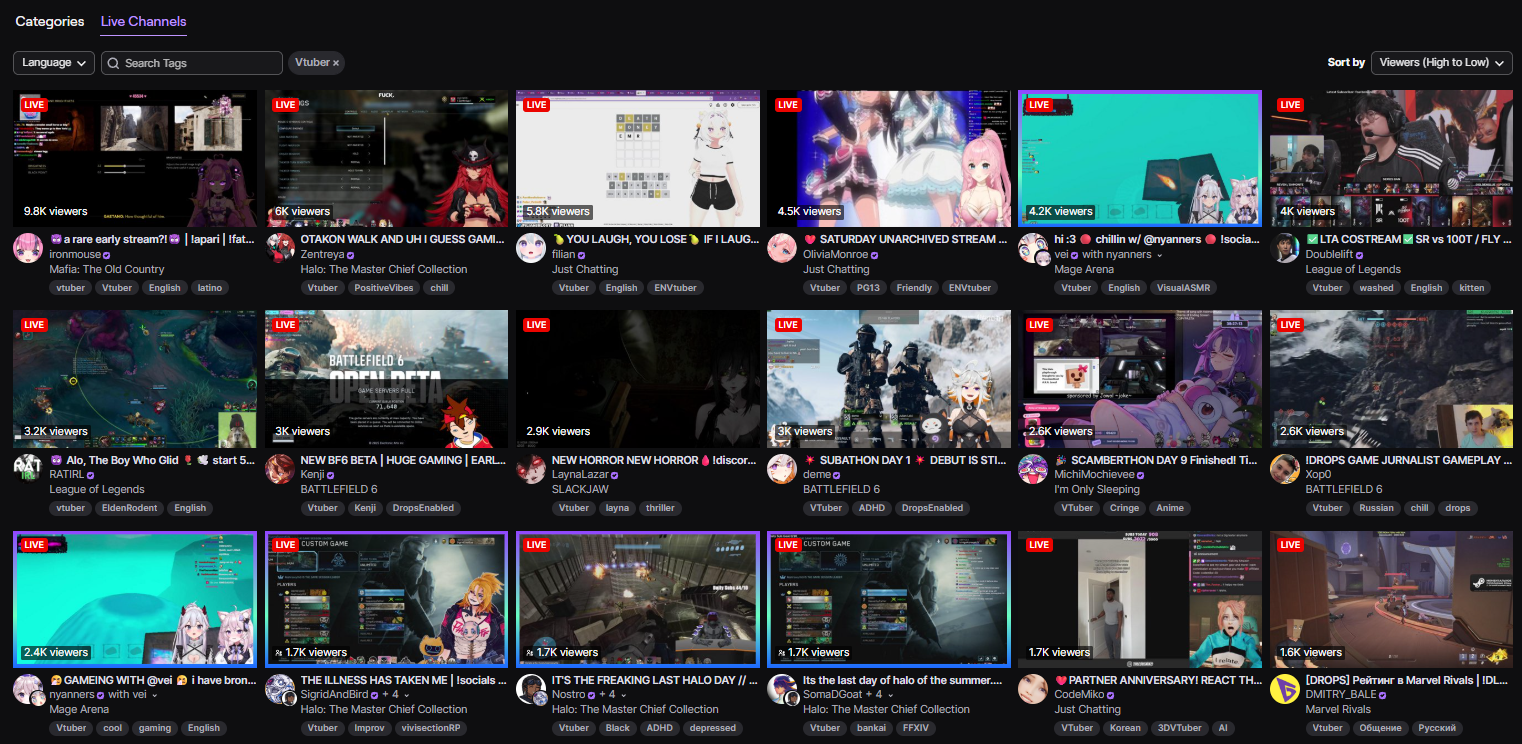Open the "I'm Only Sleeping" category link
This screenshot has height=744, width=1522.
(1097, 489)
